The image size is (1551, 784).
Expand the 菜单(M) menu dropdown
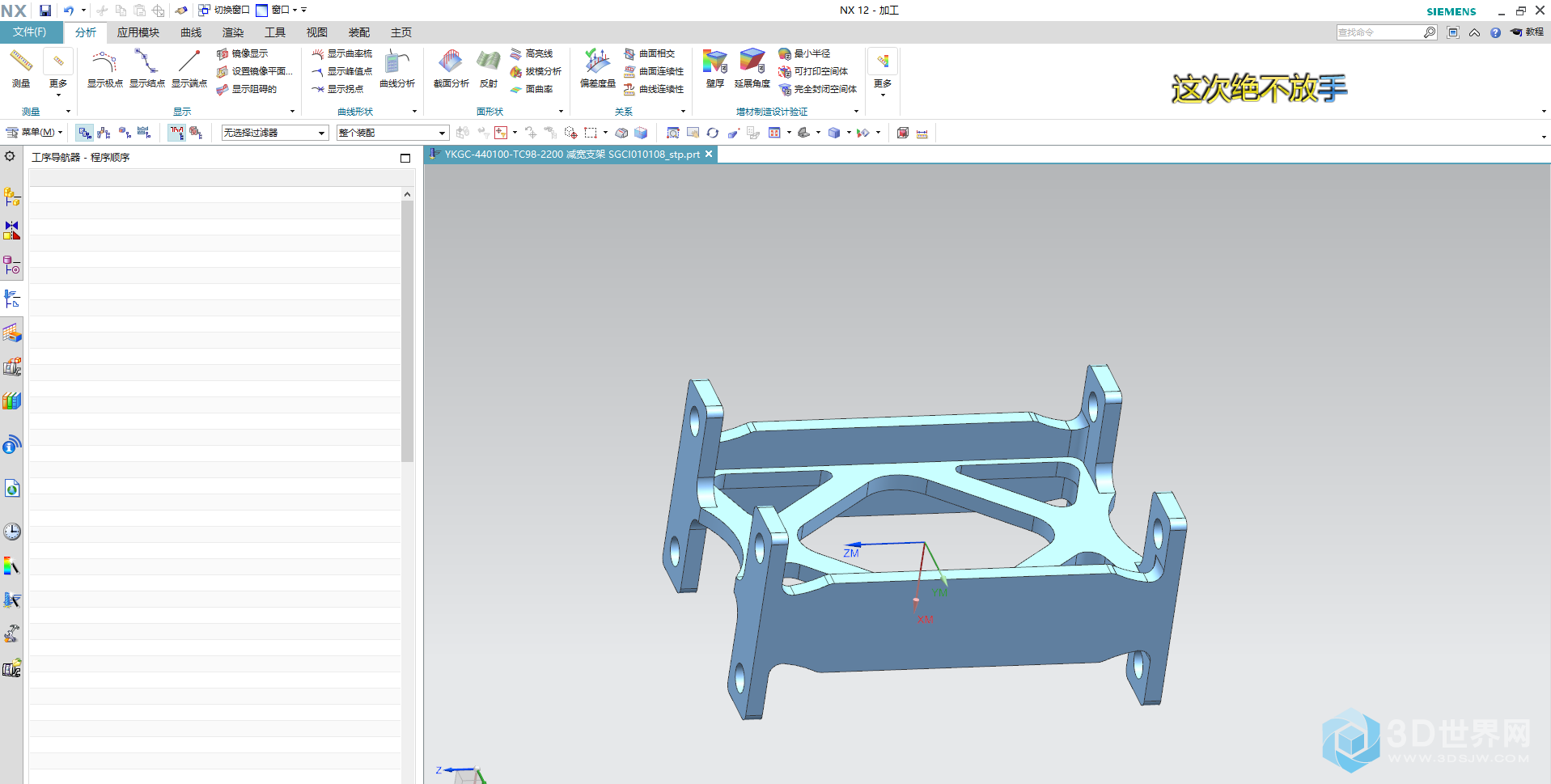(x=34, y=133)
